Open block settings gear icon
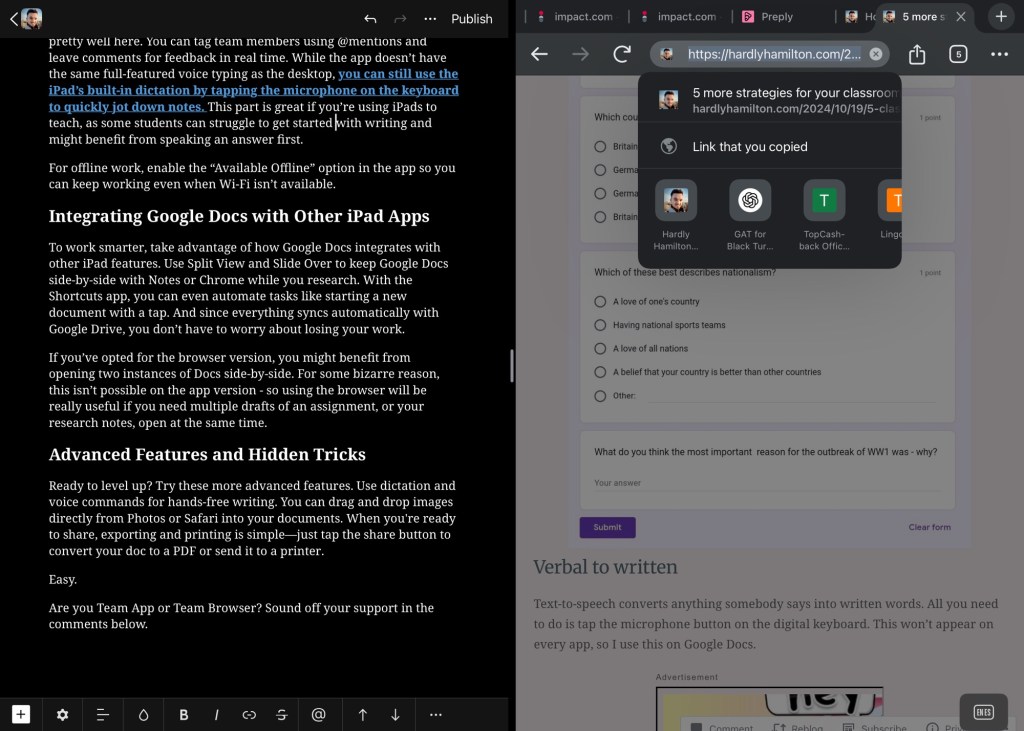 click(x=62, y=714)
